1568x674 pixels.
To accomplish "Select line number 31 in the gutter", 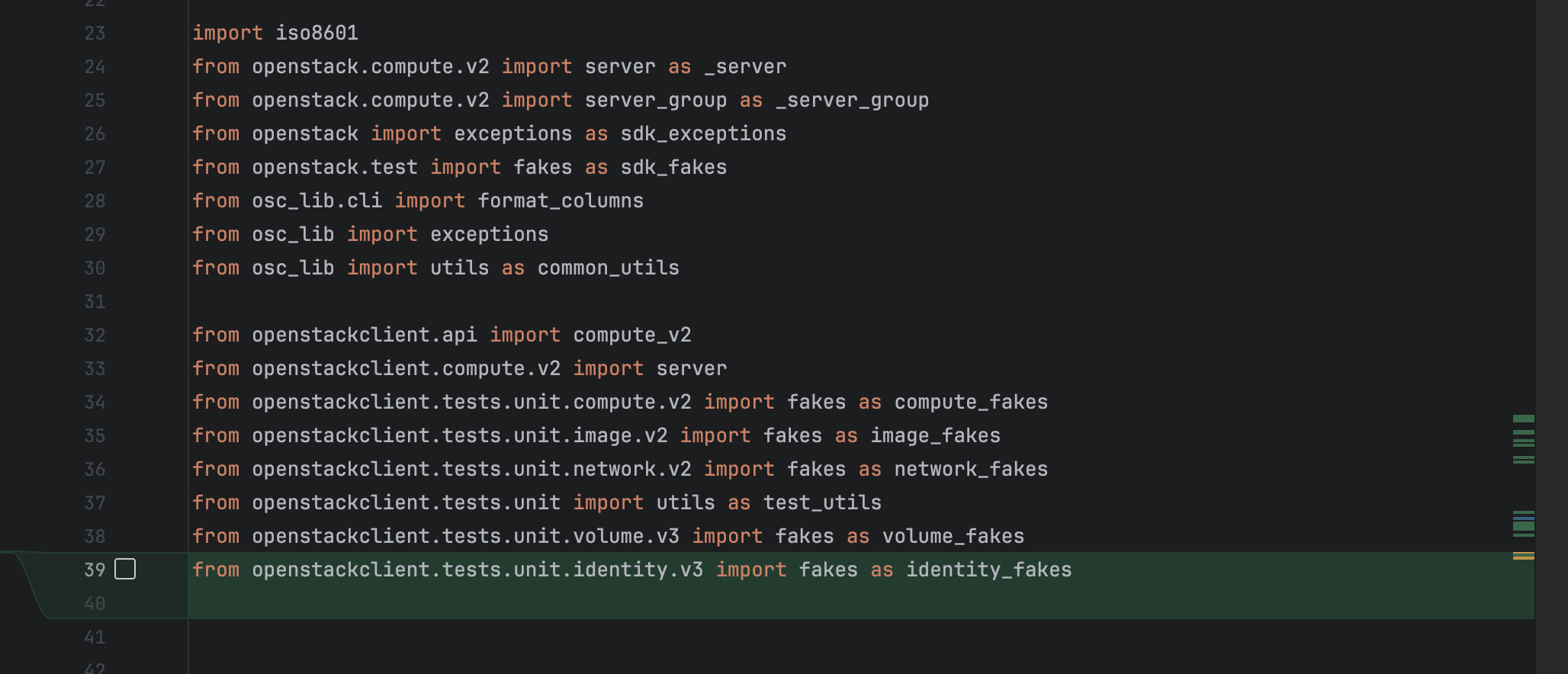I will pyautogui.click(x=95, y=302).
